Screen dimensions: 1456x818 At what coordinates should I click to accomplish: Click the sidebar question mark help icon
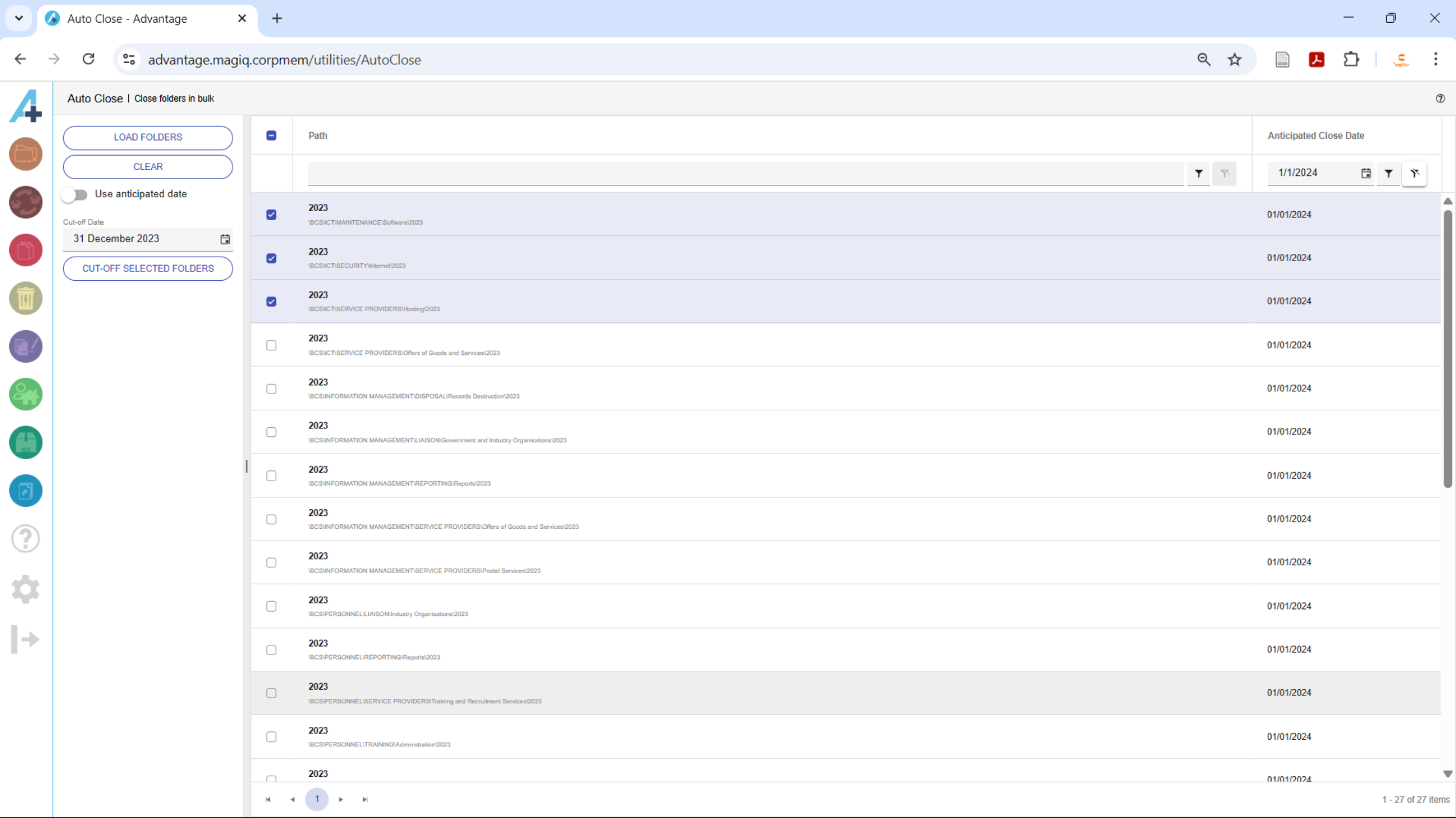[25, 539]
